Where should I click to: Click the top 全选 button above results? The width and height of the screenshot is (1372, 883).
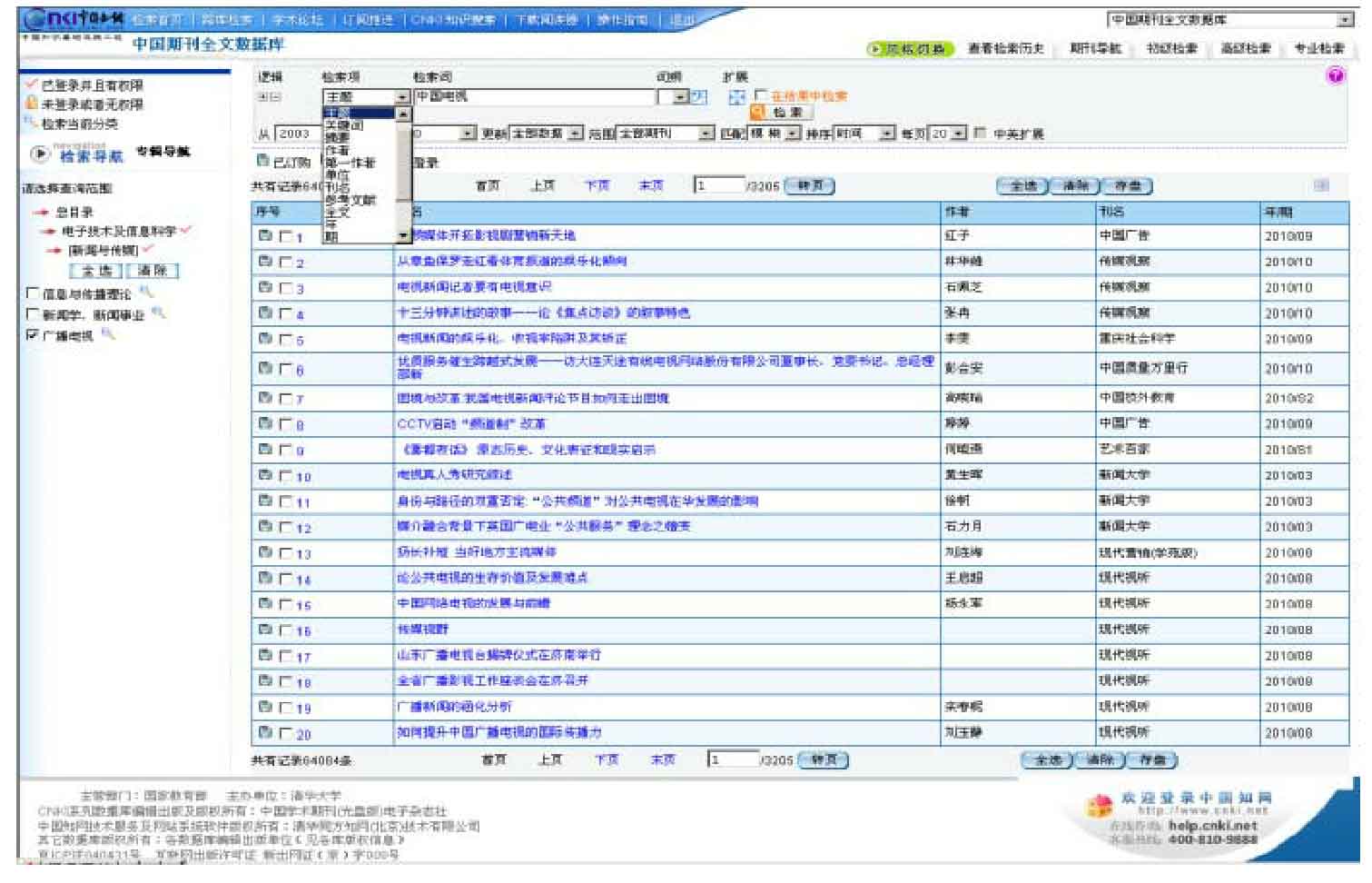coord(1022,186)
